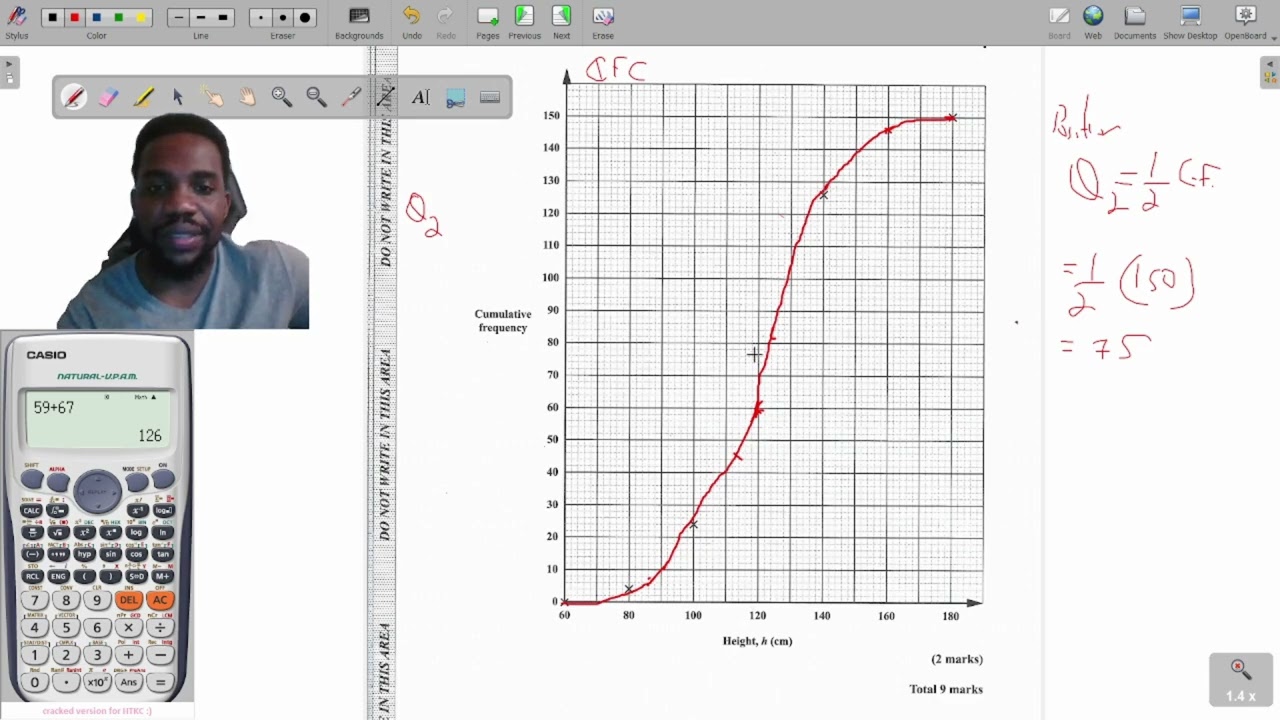Select the interact-with-items finger tool
Image resolution: width=1280 pixels, height=720 pixels.
[212, 97]
